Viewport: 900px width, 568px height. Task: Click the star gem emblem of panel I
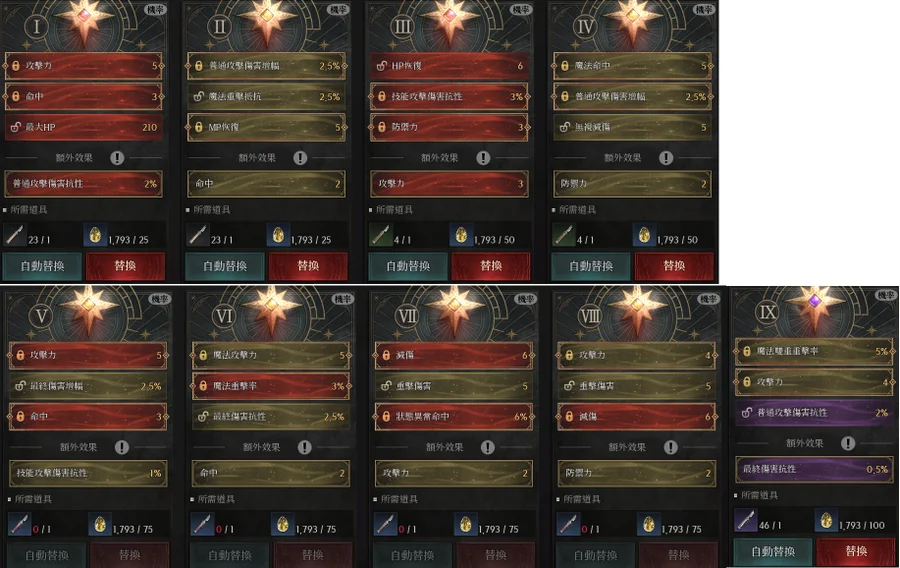tap(84, 19)
